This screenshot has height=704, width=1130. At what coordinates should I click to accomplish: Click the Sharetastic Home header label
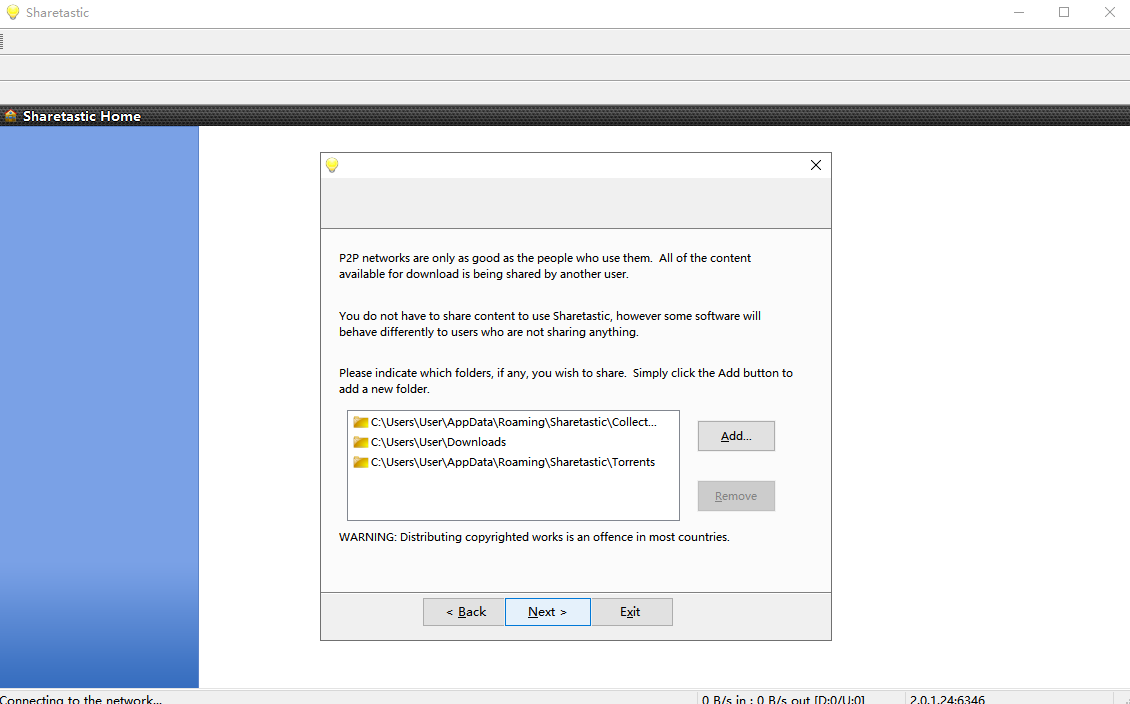81,116
